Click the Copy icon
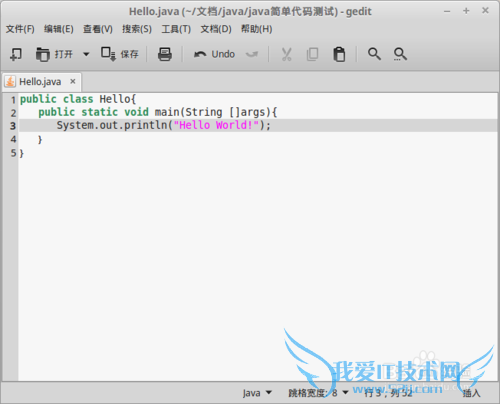 (312, 54)
